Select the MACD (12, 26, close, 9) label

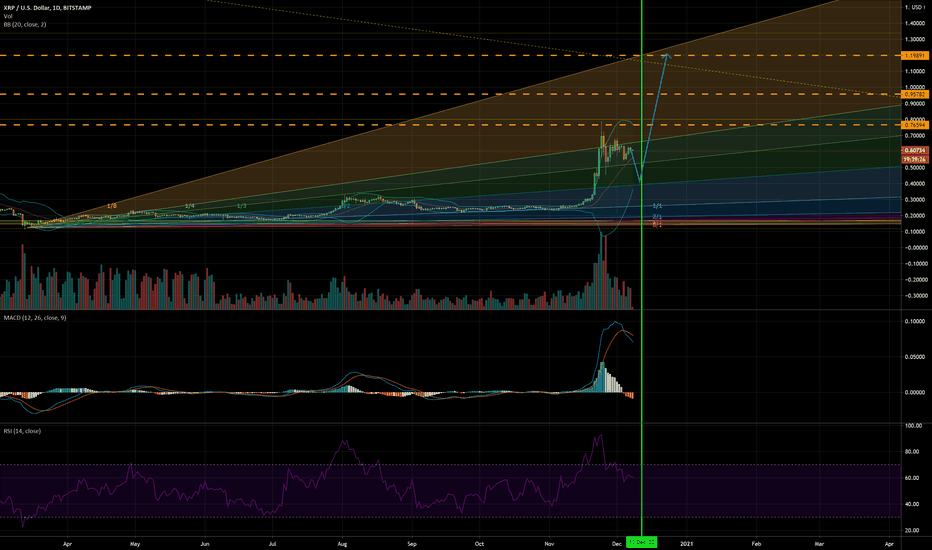click(x=35, y=318)
